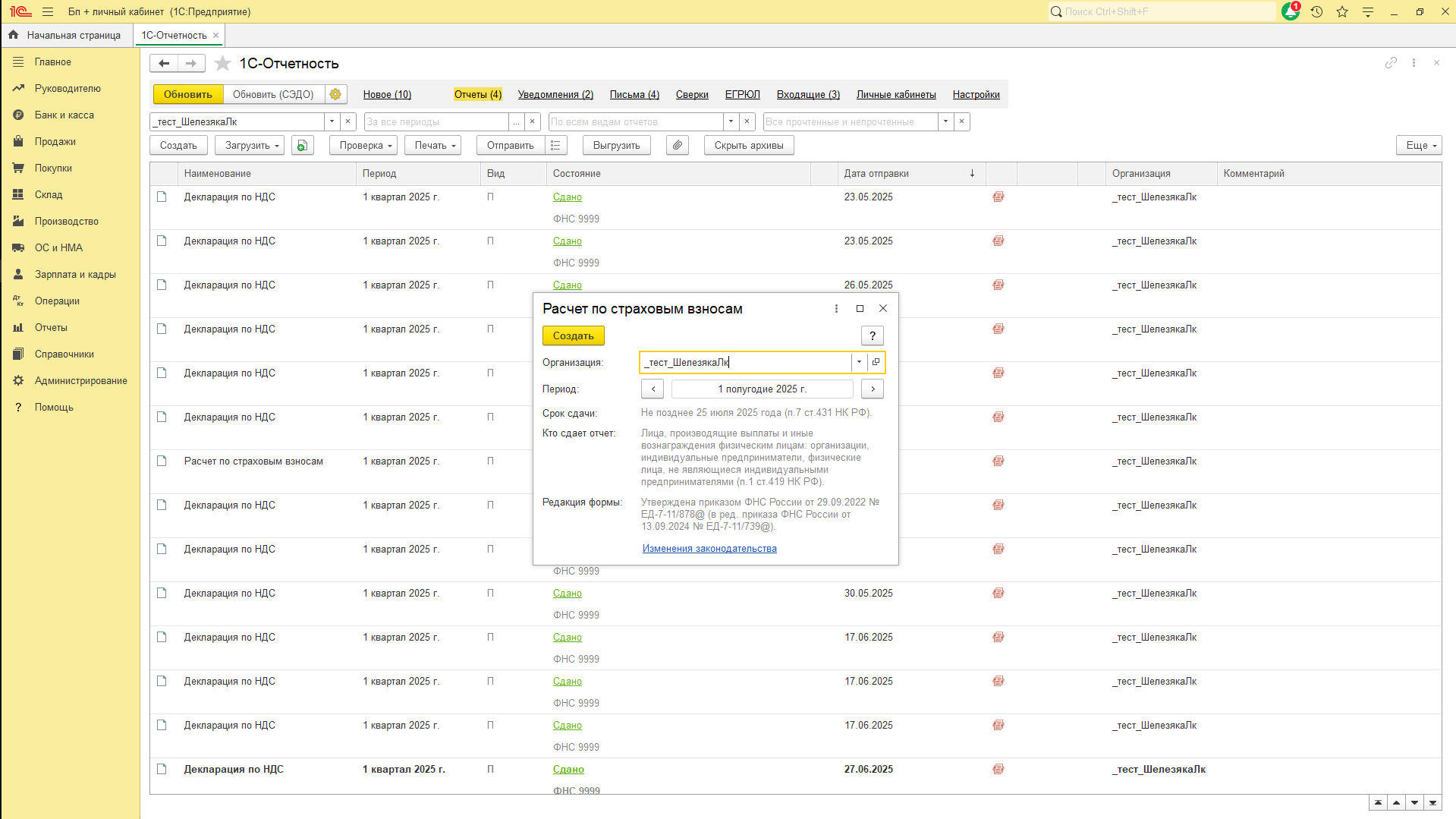The height and width of the screenshot is (819, 1456).
Task: Open the history clock icon
Action: pyautogui.click(x=1316, y=11)
